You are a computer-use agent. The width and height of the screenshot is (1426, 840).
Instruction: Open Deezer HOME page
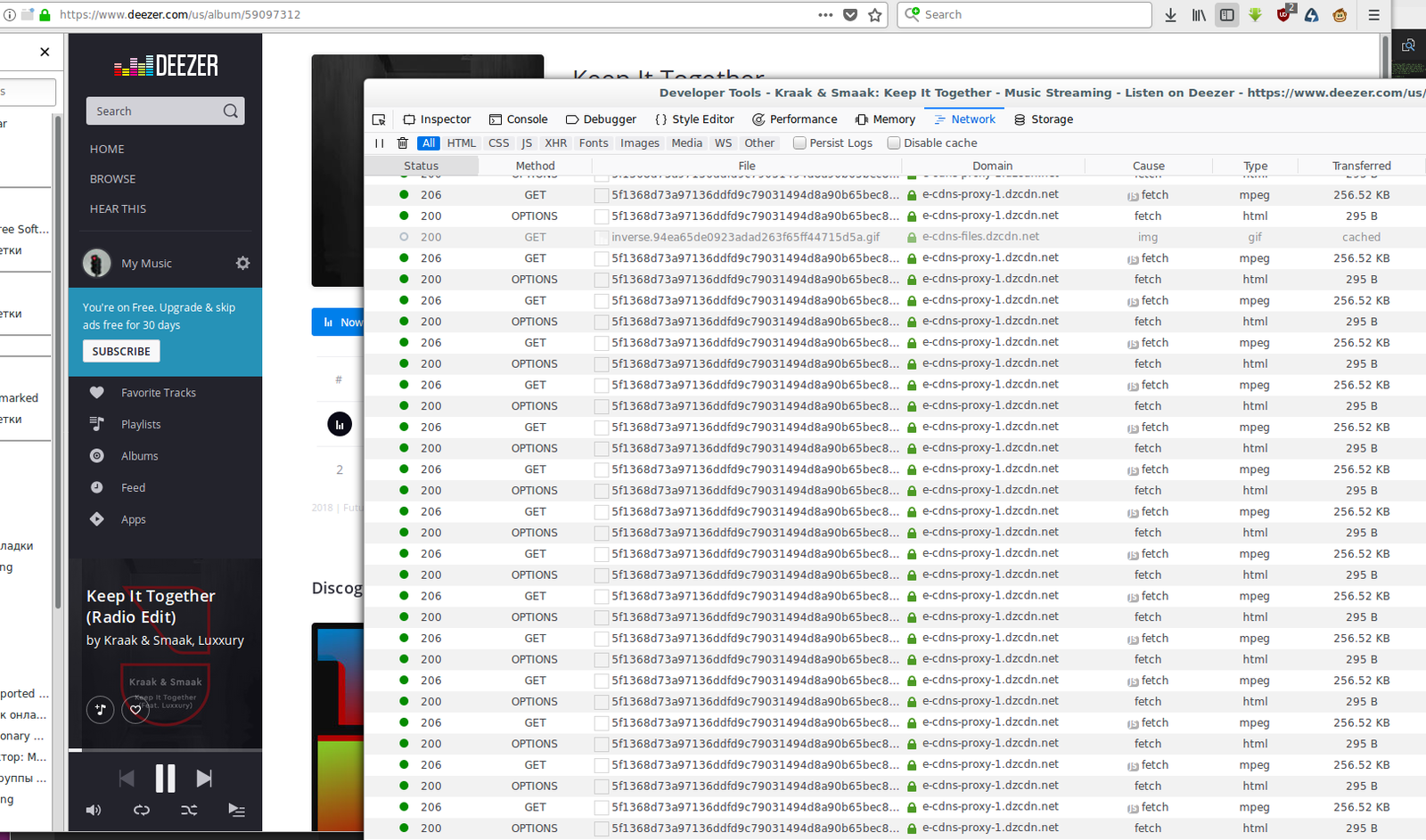(107, 149)
